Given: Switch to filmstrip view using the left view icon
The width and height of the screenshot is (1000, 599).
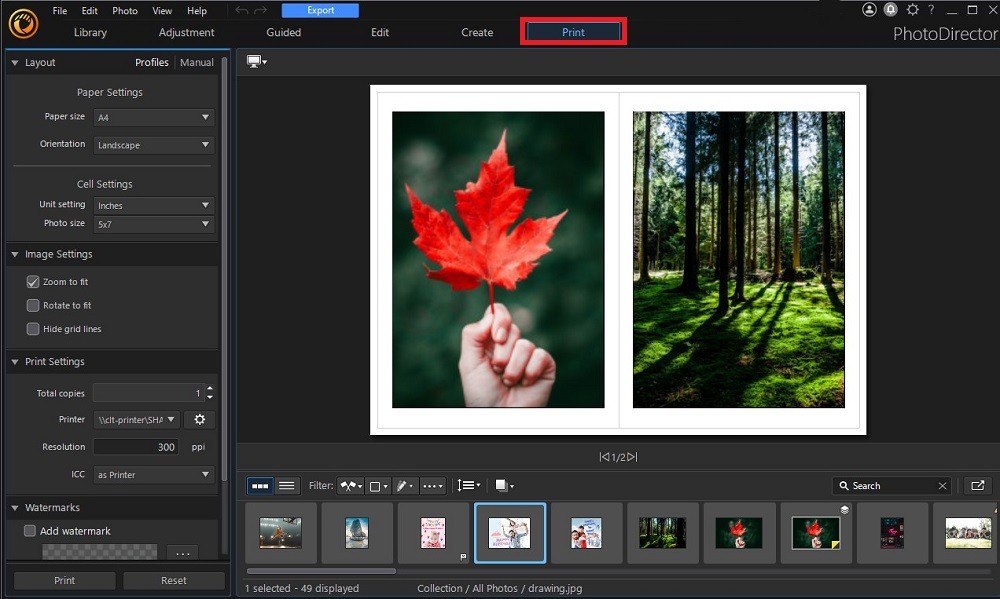Looking at the screenshot, I should coord(260,485).
